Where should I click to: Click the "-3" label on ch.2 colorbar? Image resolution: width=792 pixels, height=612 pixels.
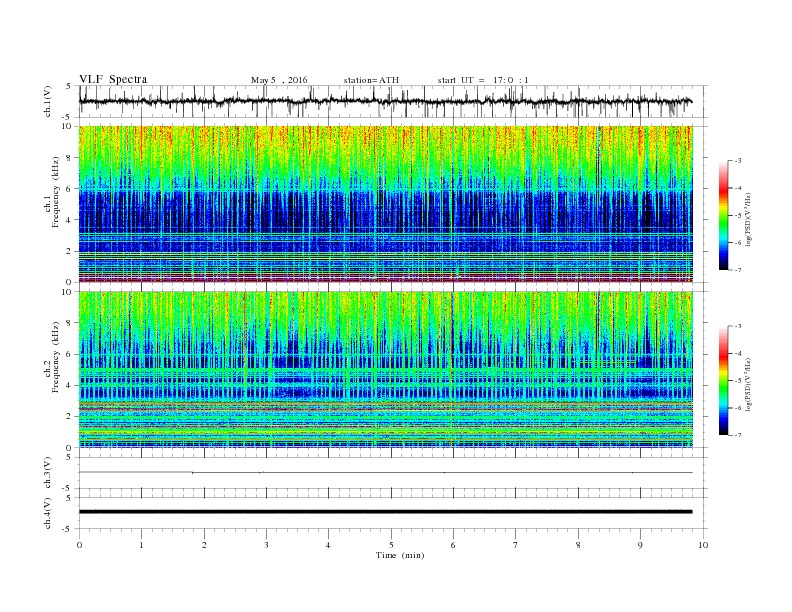(737, 326)
